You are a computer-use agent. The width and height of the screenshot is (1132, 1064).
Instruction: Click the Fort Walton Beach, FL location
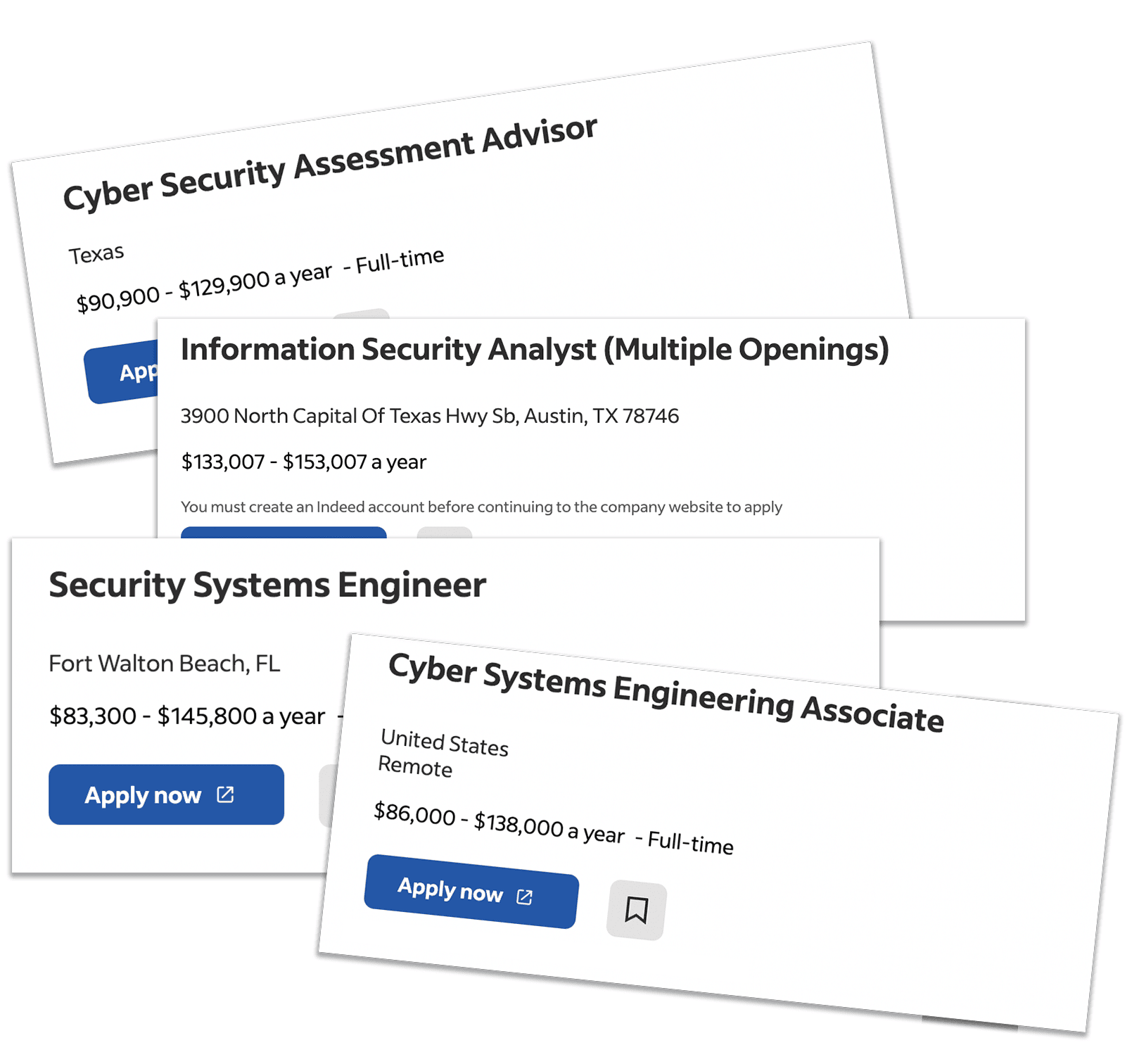pos(164,664)
